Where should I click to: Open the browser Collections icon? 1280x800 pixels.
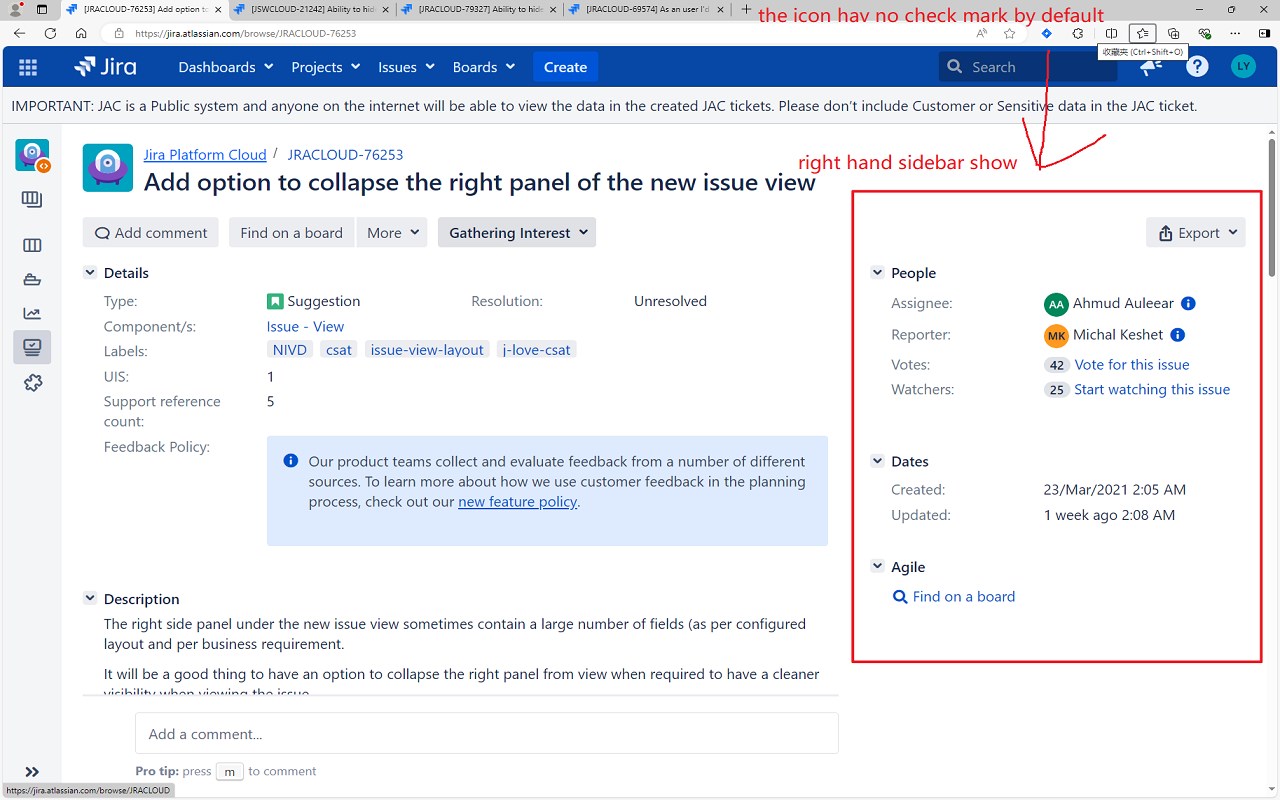pos(1174,33)
